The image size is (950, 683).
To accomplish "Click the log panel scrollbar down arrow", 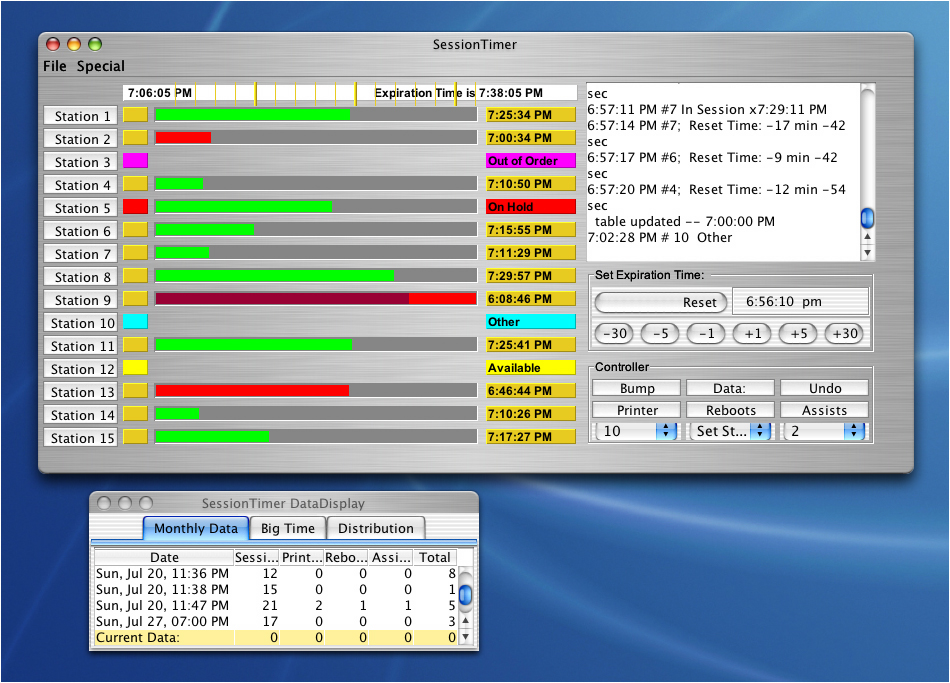I will coord(867,252).
